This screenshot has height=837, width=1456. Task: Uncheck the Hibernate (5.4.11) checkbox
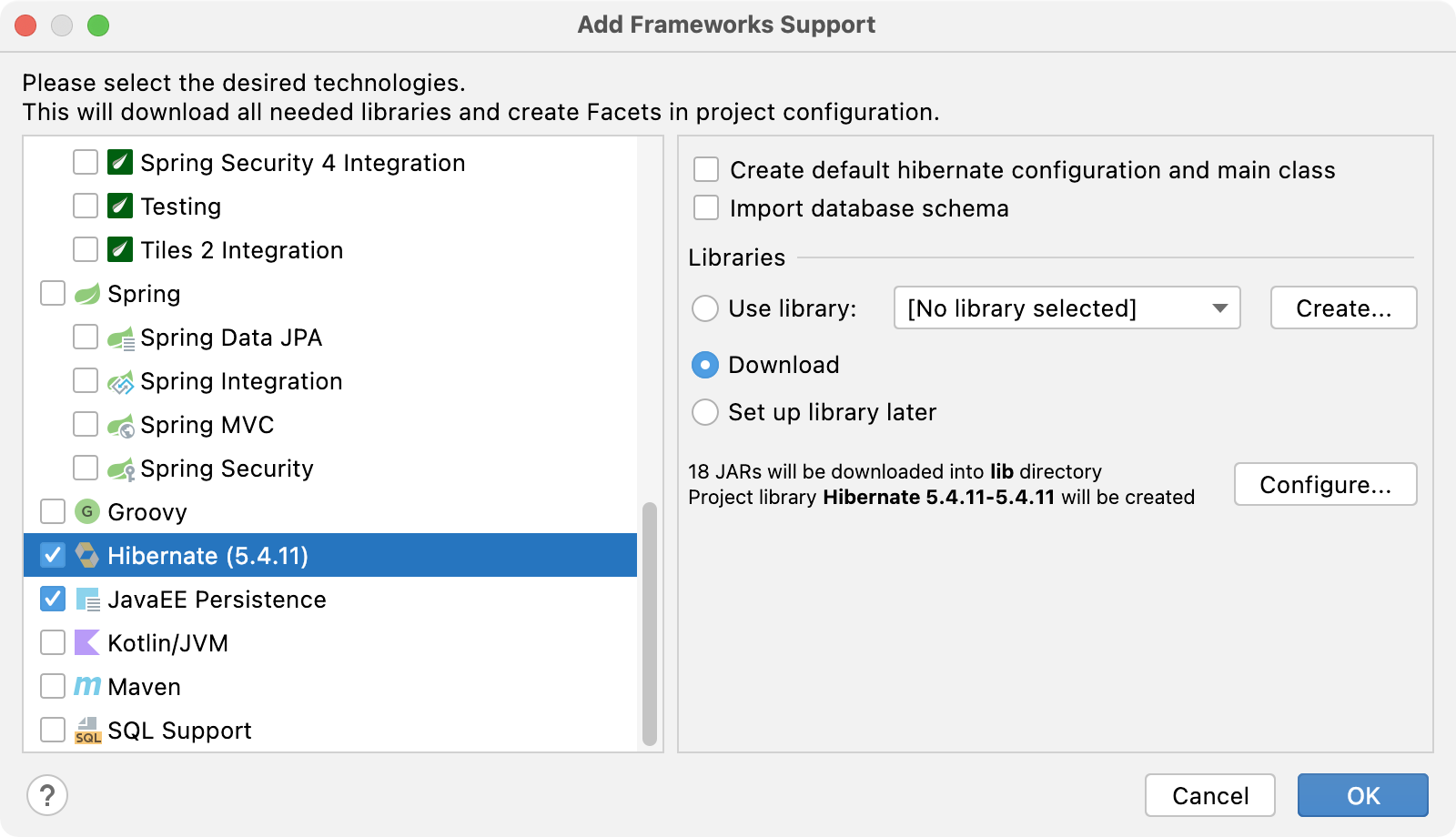click(x=53, y=555)
